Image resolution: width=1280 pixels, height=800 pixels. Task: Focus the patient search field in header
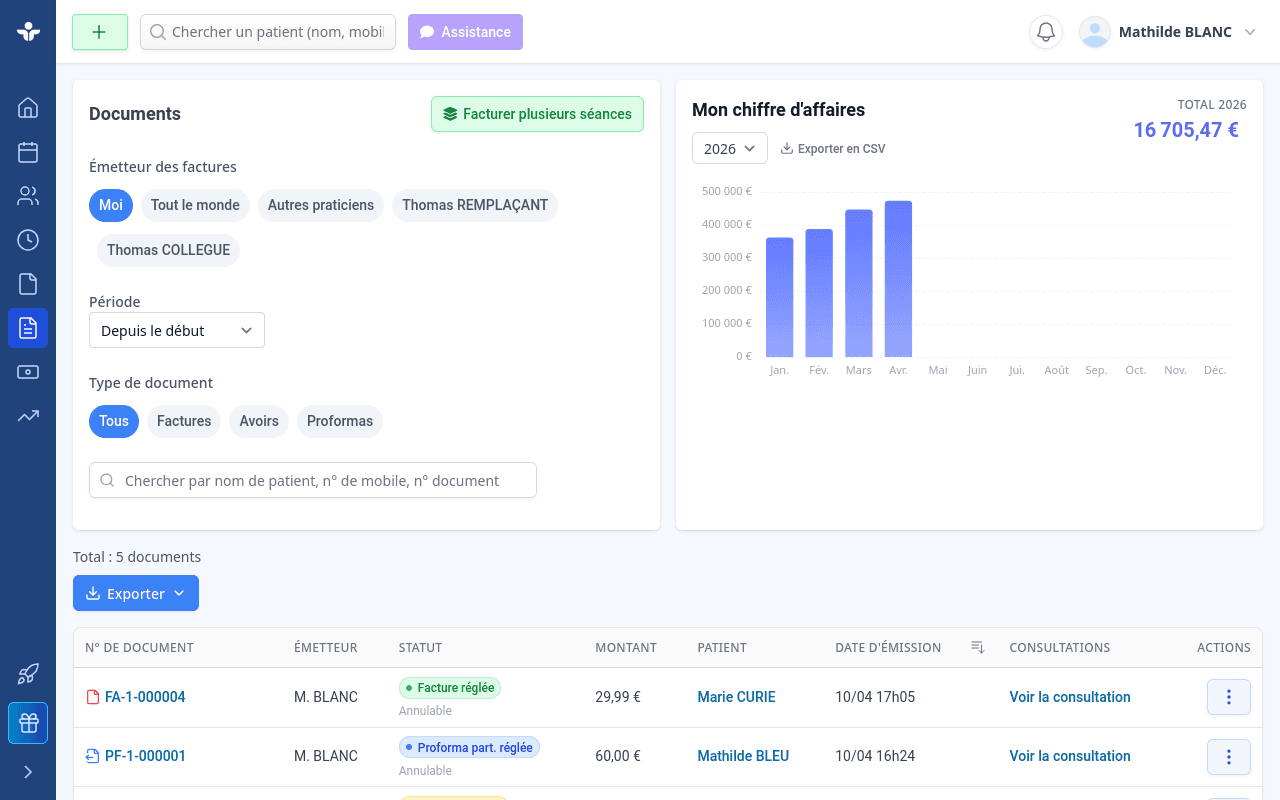(x=268, y=32)
